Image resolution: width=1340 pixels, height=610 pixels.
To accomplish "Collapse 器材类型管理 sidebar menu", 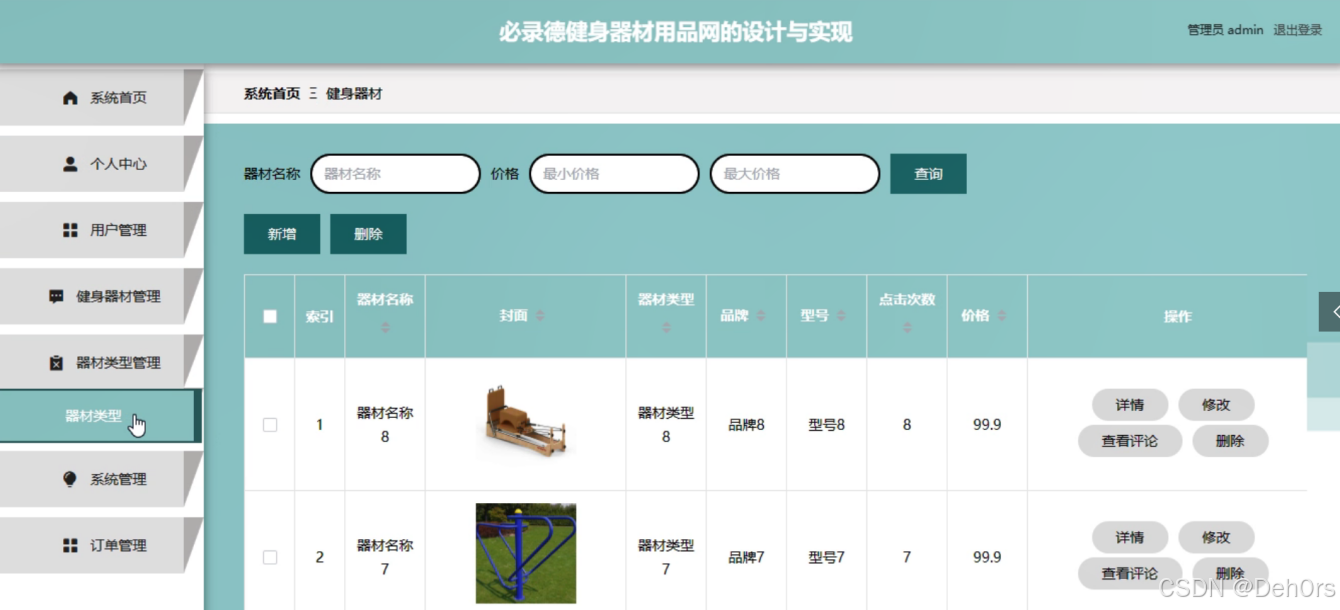I will (101, 363).
